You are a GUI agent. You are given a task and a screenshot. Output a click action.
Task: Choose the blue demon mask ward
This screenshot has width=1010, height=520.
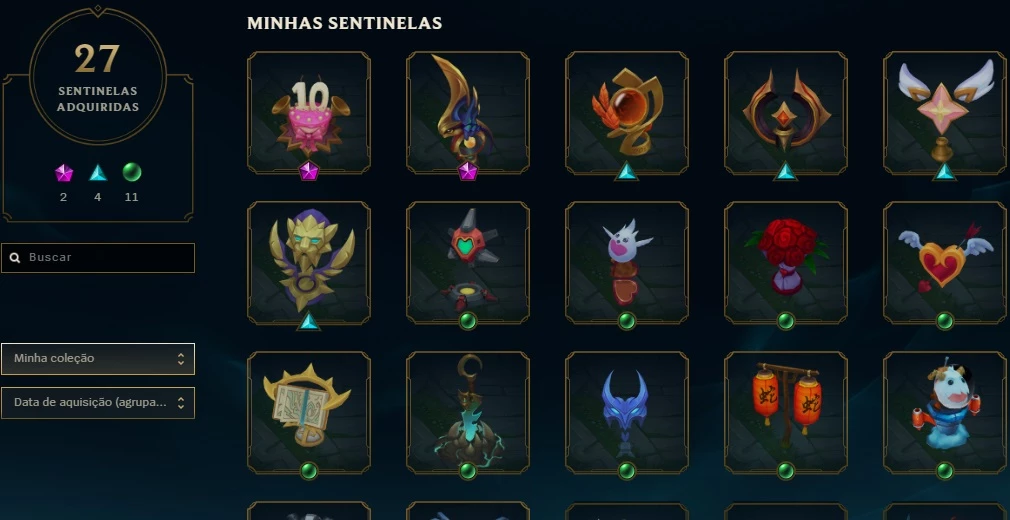pos(627,413)
